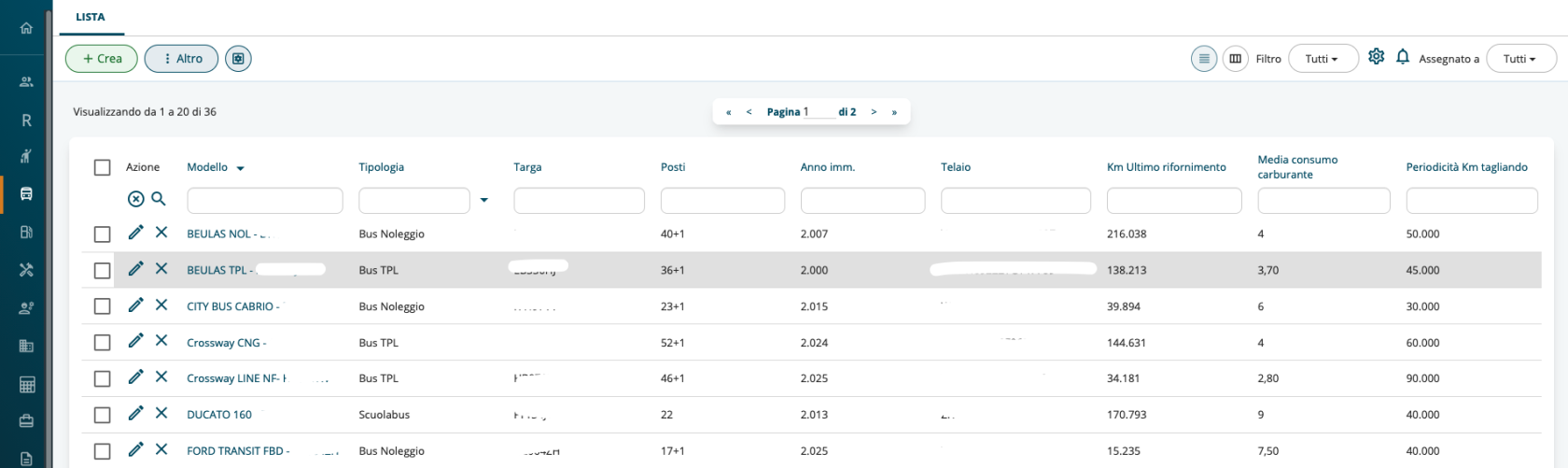Click the Anno imm. filter input

point(862,200)
